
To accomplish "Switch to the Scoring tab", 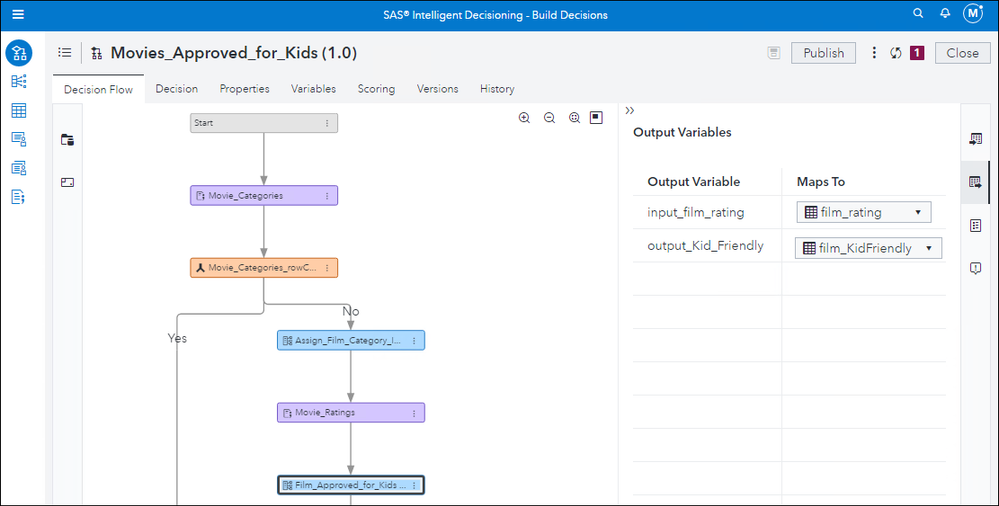I will (376, 89).
